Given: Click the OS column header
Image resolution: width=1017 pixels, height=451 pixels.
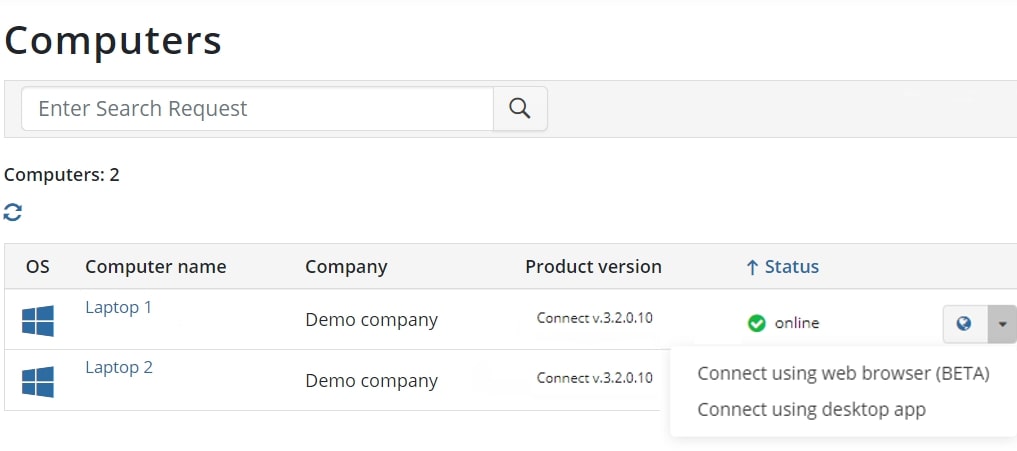Looking at the screenshot, I should 38,267.
